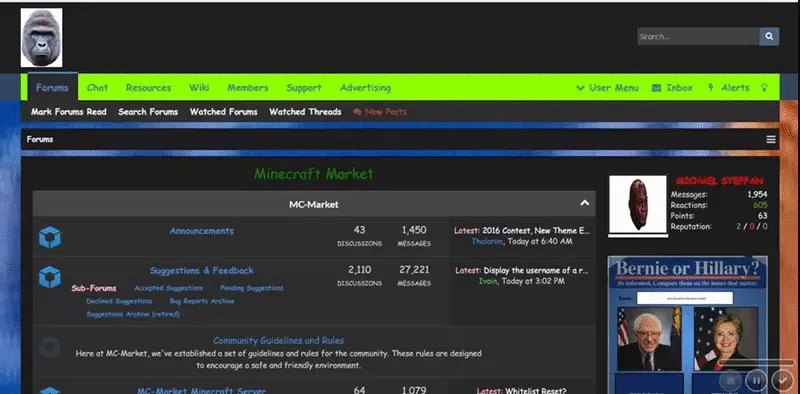Click into the Search input field
Image resolution: width=800 pixels, height=394 pixels.
click(x=698, y=36)
